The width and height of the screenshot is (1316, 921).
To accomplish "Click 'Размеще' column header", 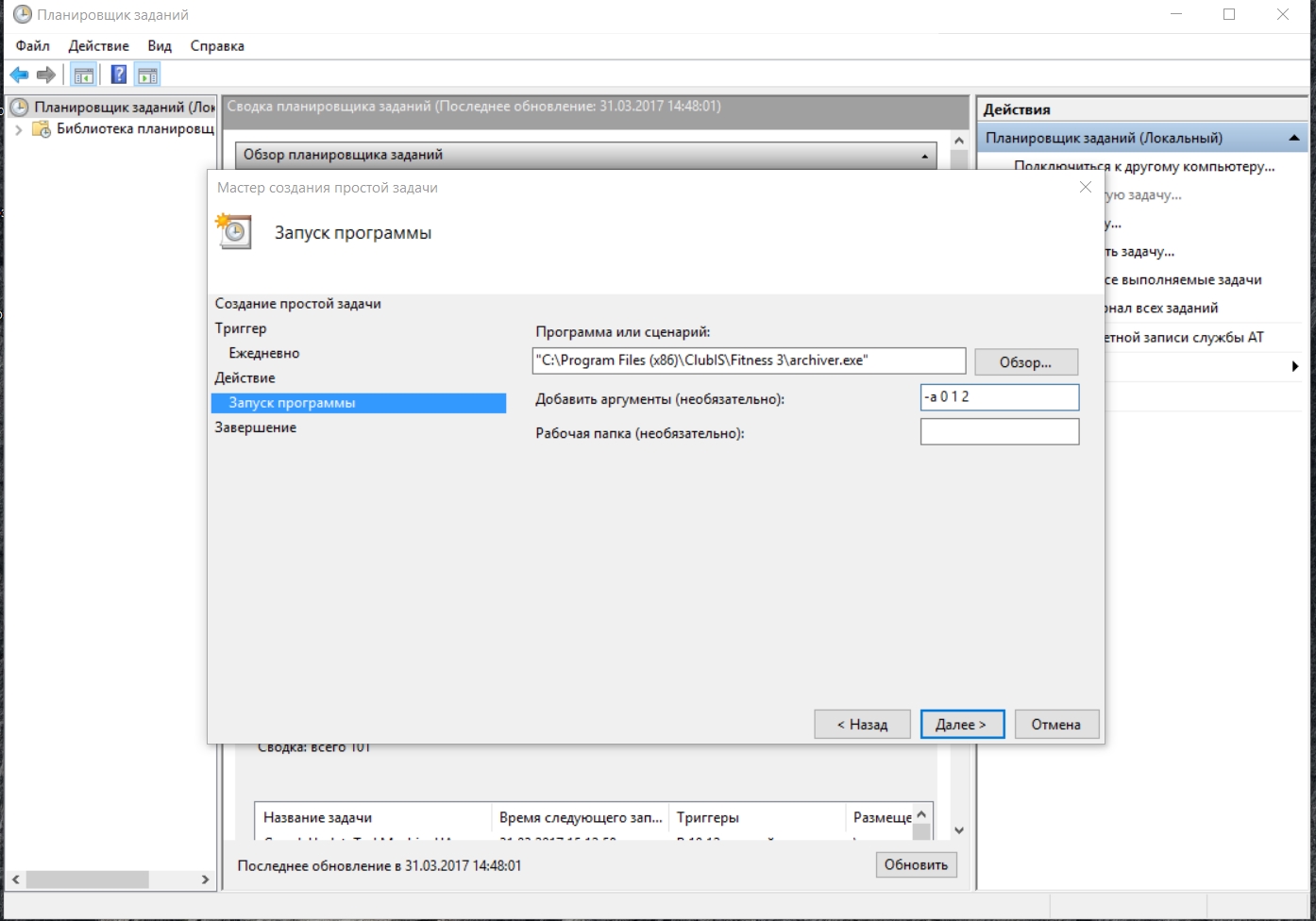I will coord(879,817).
